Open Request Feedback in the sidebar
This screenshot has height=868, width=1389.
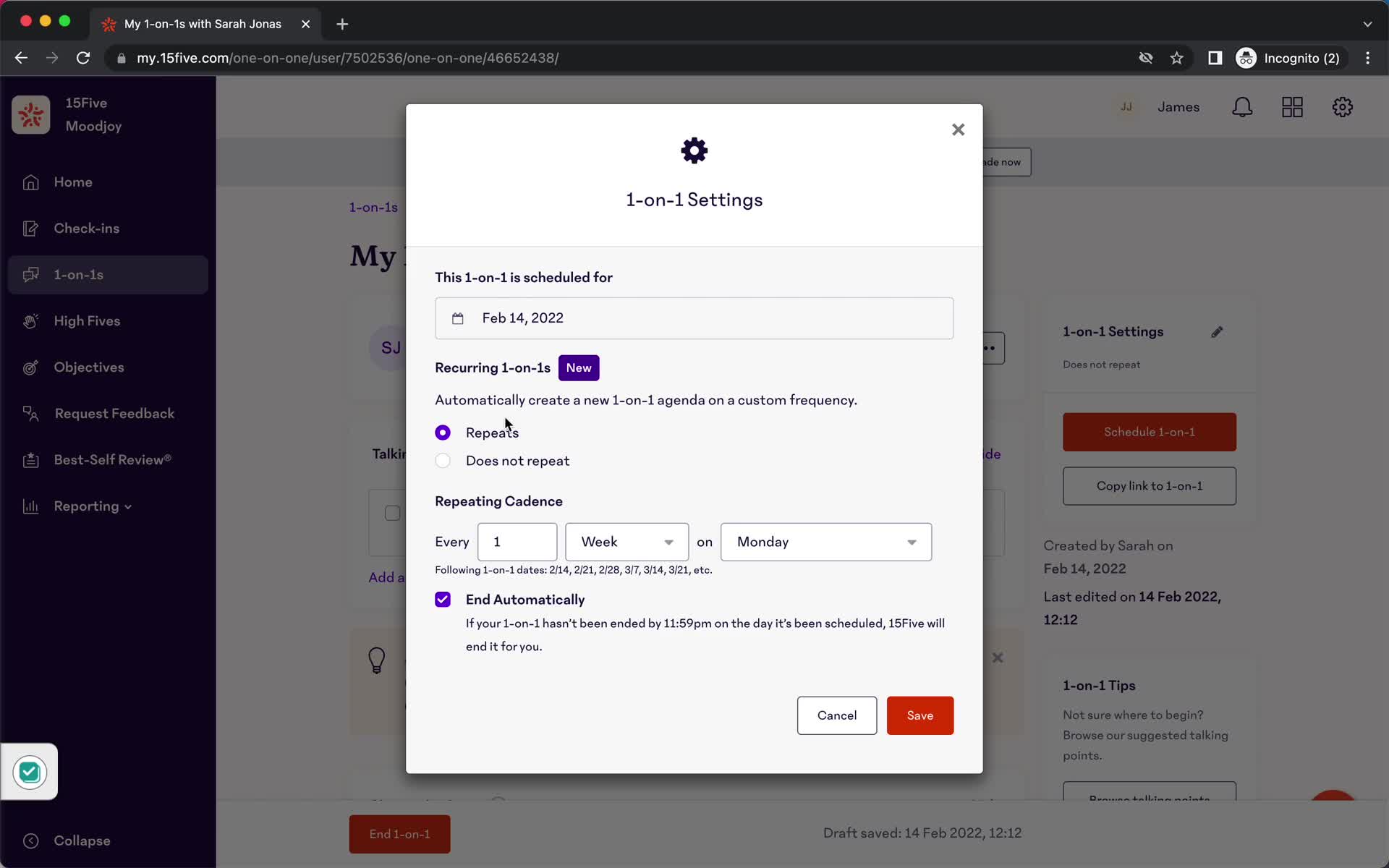[108, 414]
